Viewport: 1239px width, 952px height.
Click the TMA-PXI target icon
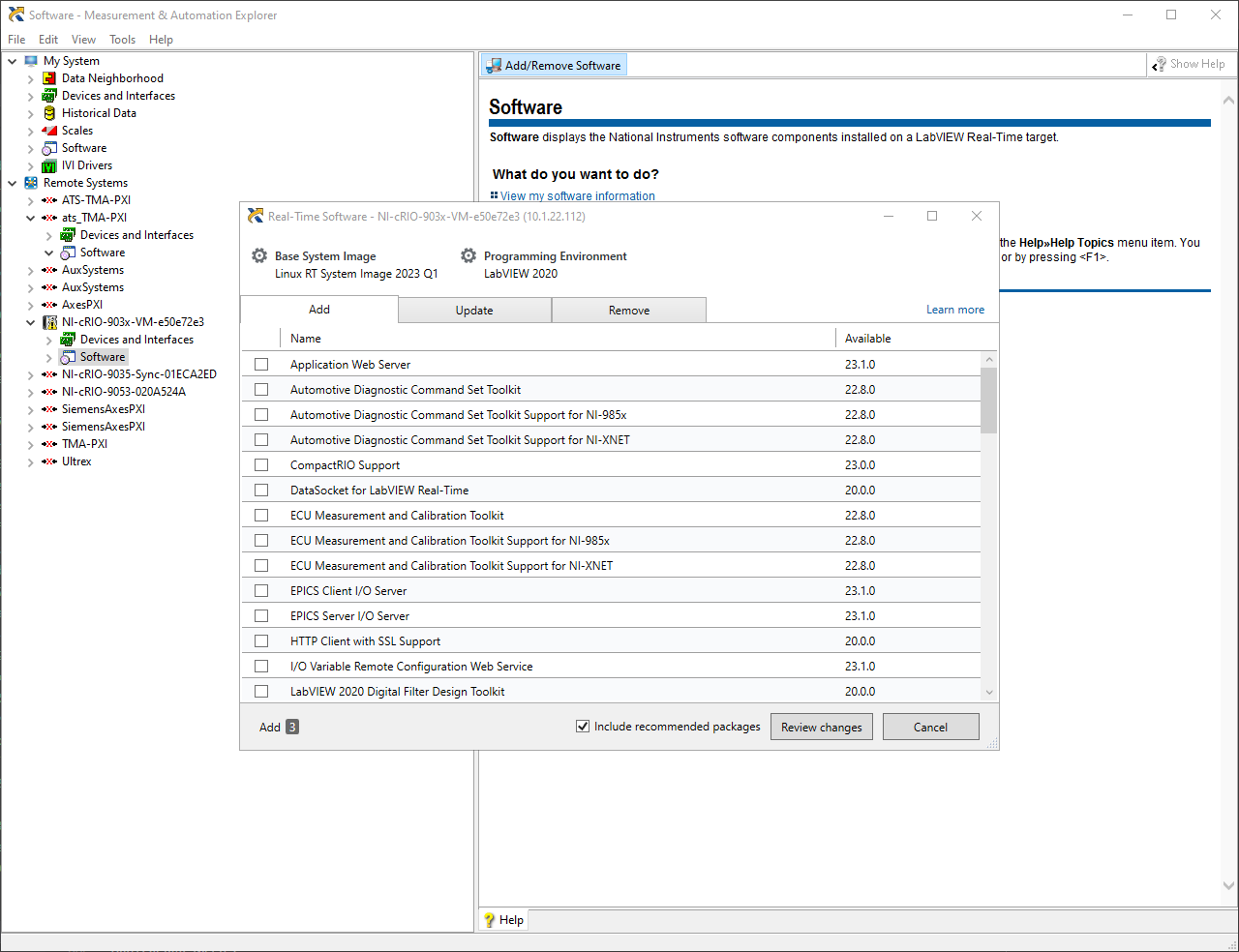[49, 444]
